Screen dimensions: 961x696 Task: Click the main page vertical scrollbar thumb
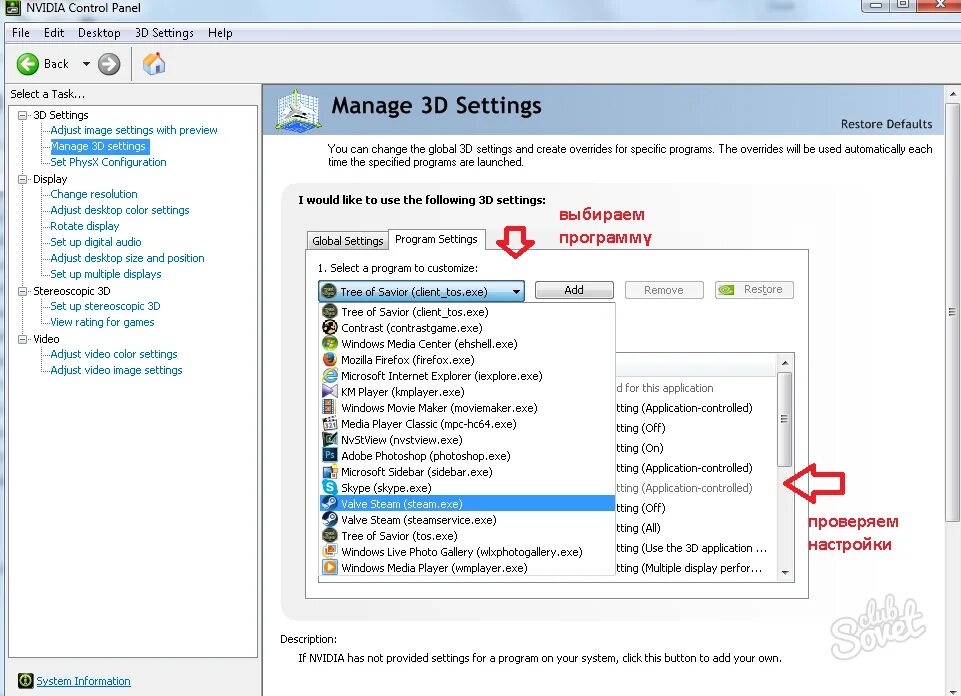952,312
